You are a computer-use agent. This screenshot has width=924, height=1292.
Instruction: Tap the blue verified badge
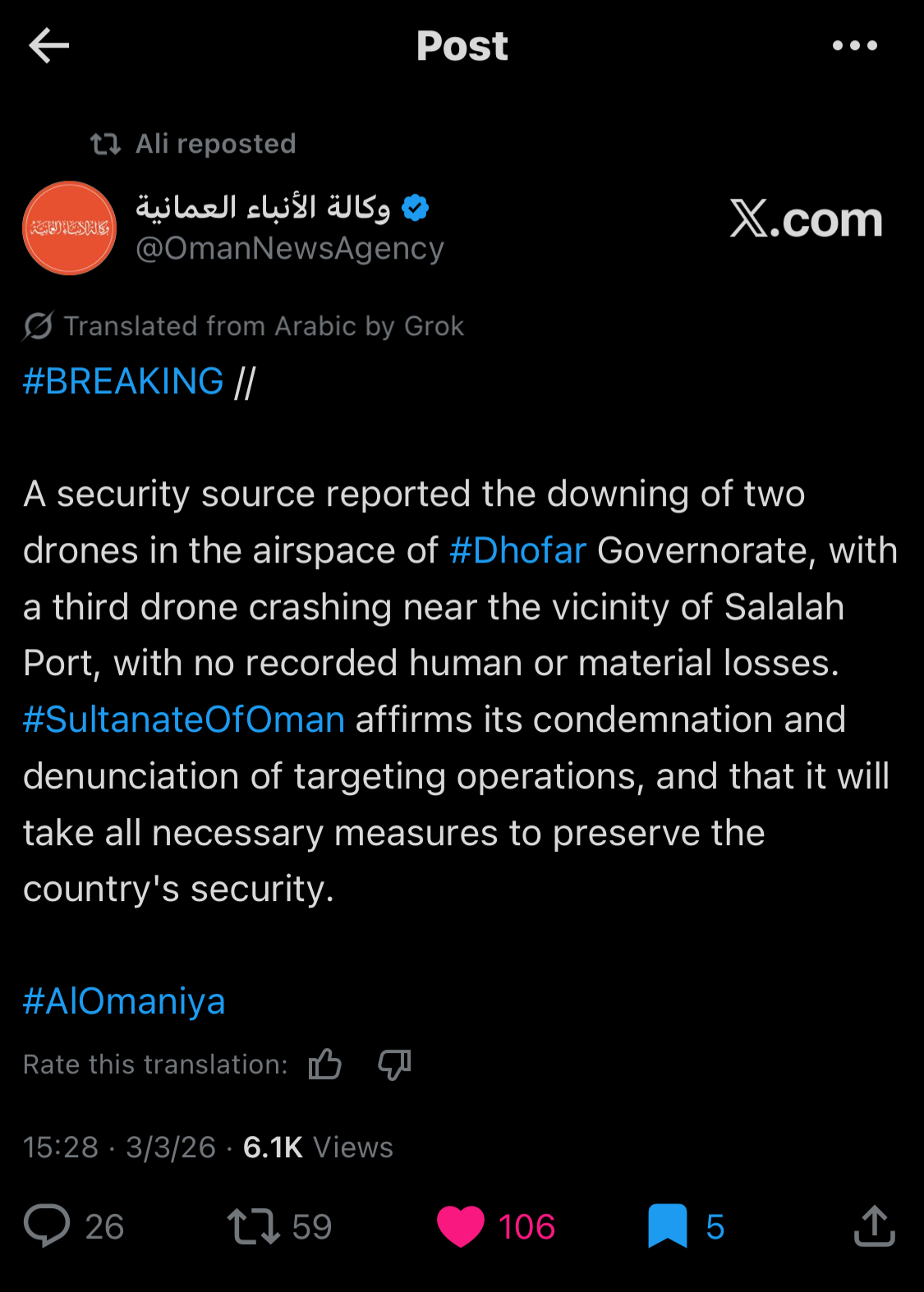[416, 208]
